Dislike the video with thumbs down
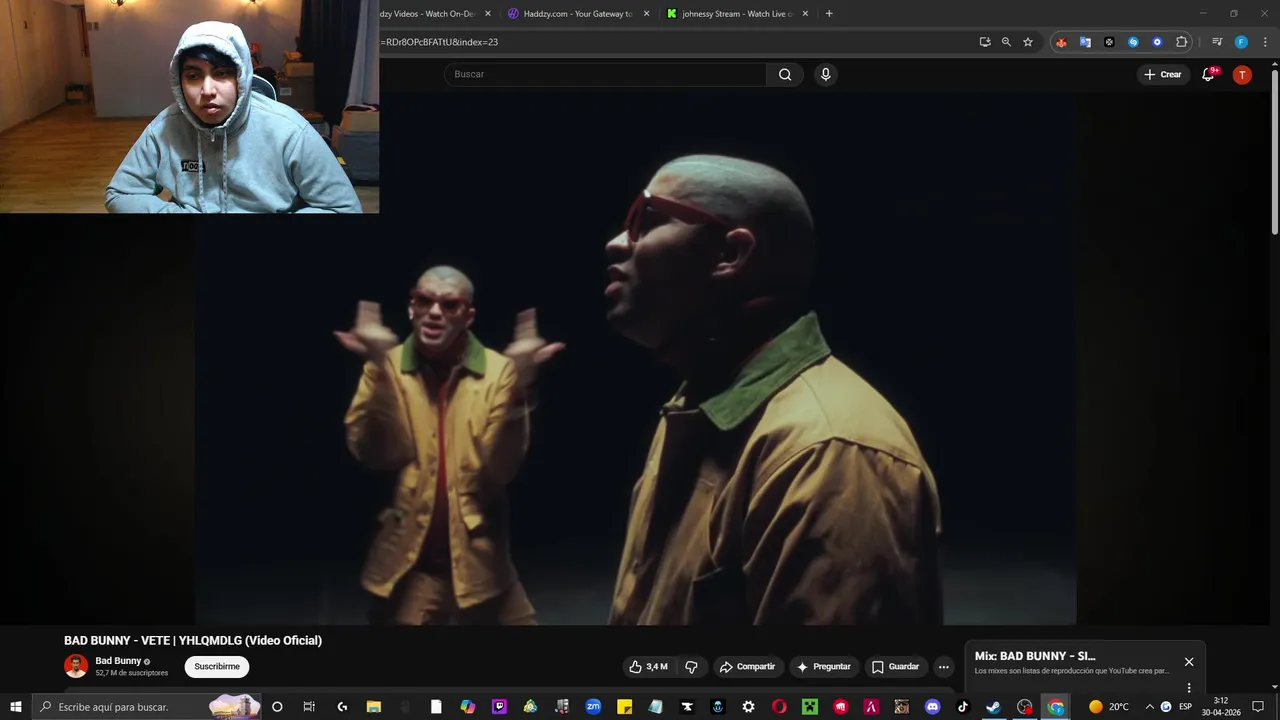Viewport: 1280px width, 720px height. point(691,667)
